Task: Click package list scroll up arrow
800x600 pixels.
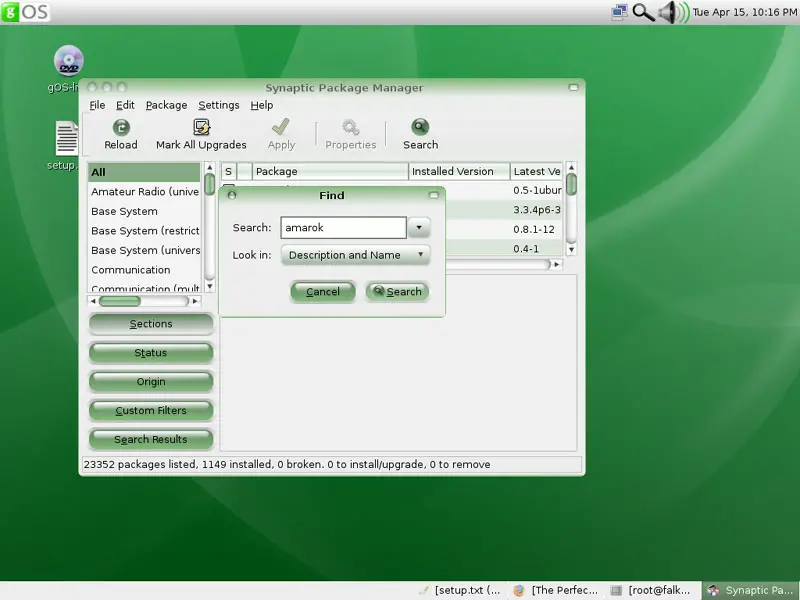Action: point(571,168)
